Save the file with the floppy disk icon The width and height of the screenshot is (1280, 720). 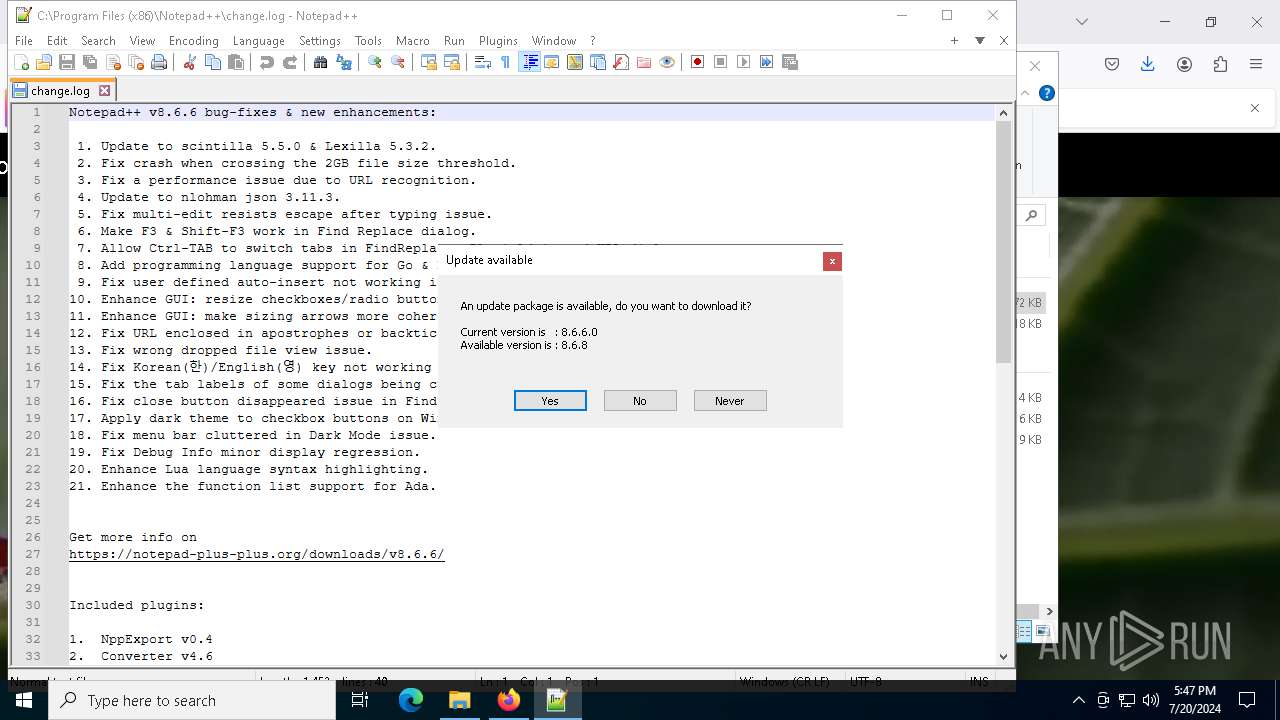(67, 62)
